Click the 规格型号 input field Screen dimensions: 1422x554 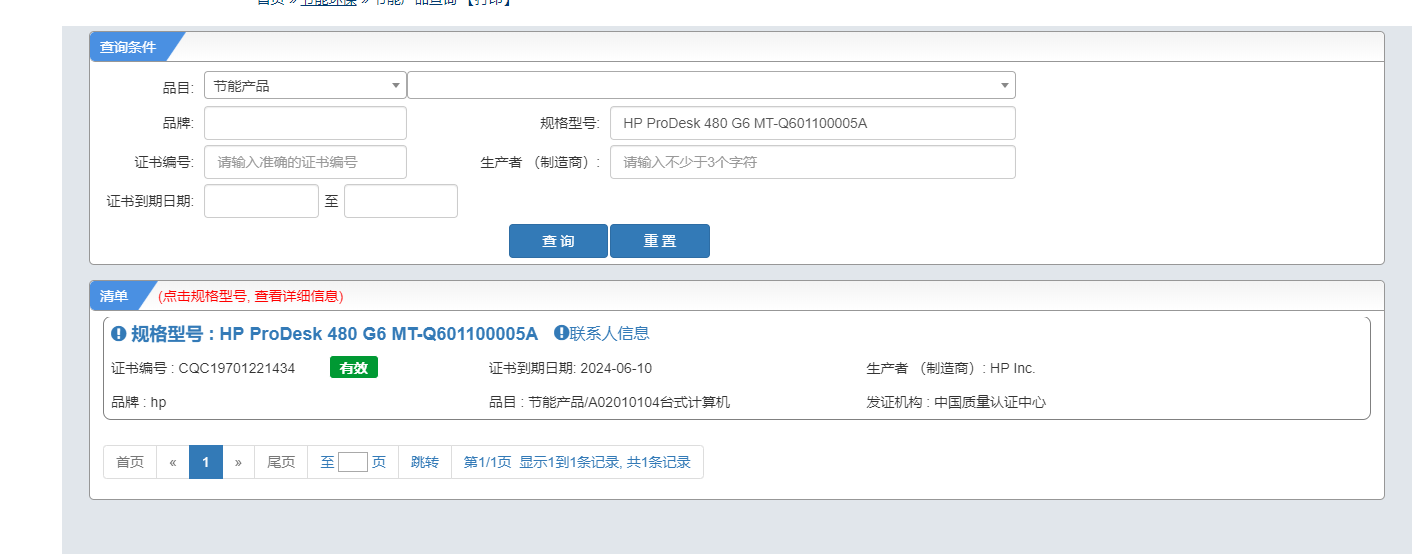pos(812,123)
